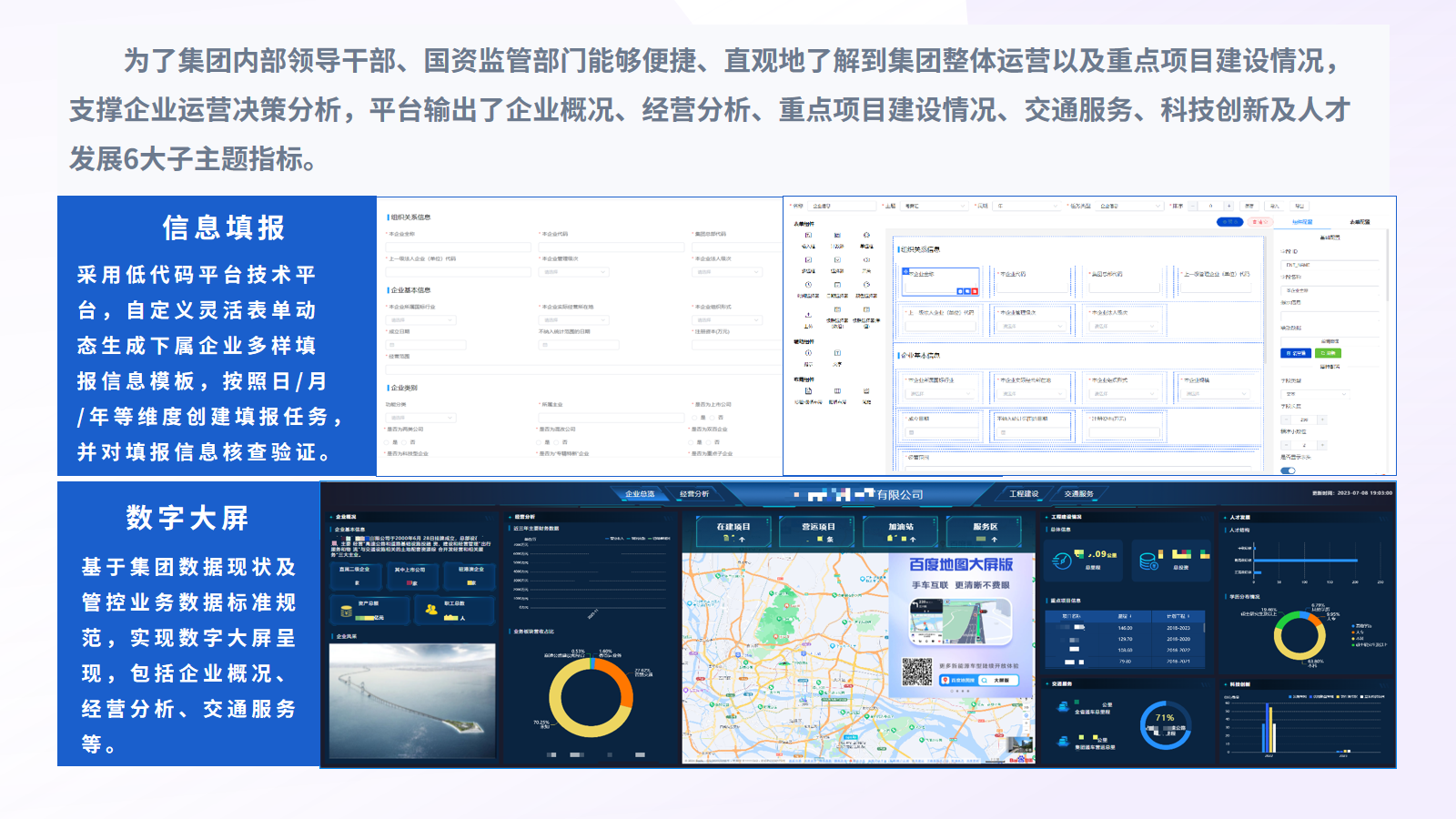The width and height of the screenshot is (1456, 819).
Task: Click the blue pill button in designer toolbar
Action: (x=1230, y=222)
